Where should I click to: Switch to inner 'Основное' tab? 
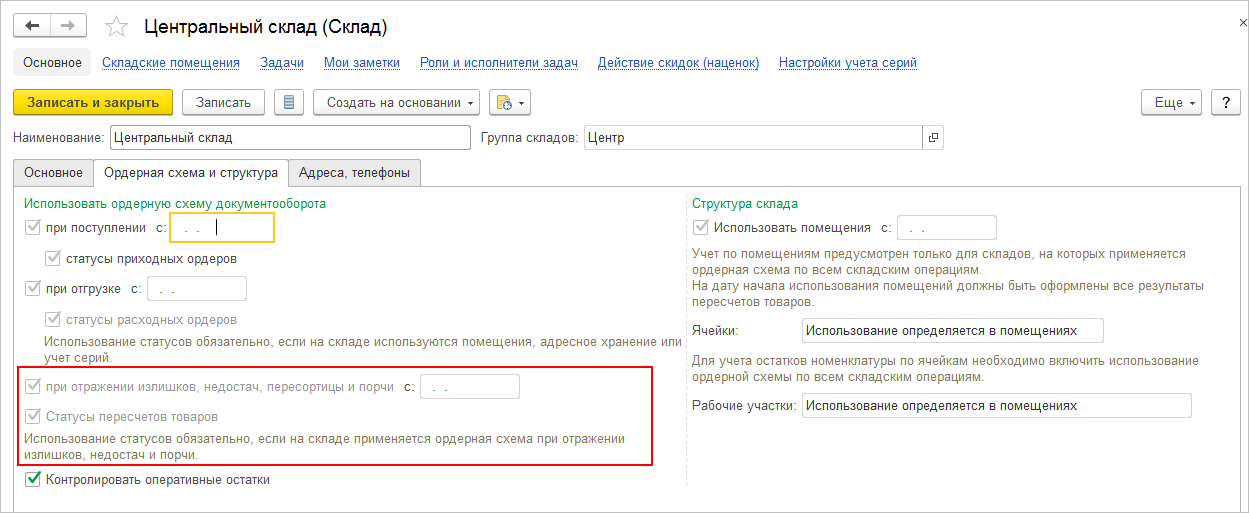click(53, 173)
